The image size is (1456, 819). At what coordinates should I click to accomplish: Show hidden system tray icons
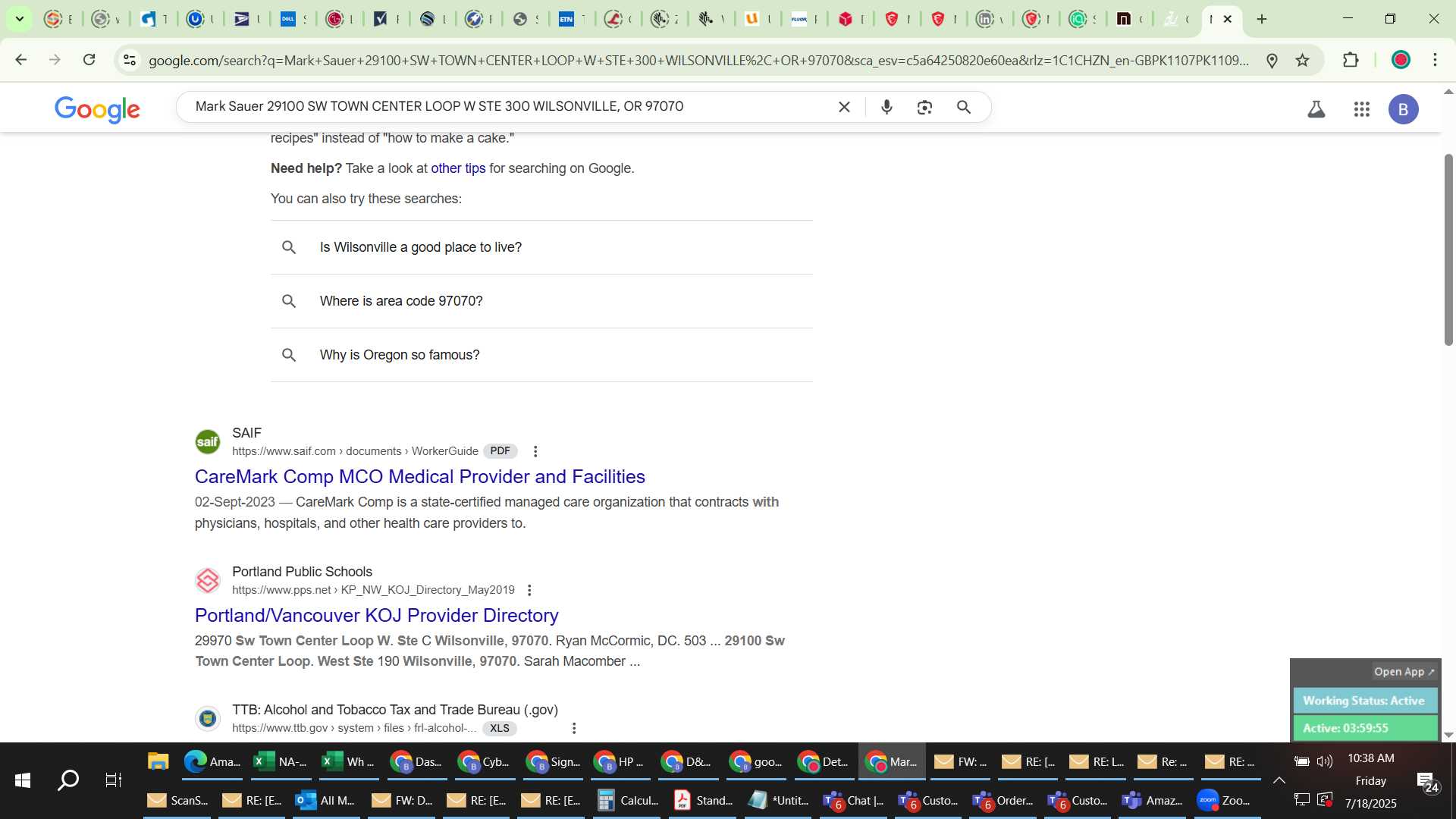point(1279,780)
